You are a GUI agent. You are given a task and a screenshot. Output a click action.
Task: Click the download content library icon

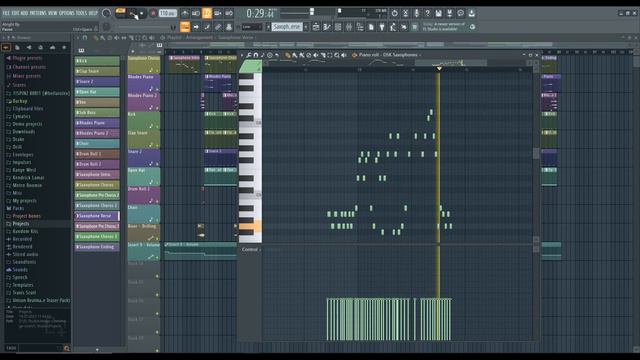[471, 13]
